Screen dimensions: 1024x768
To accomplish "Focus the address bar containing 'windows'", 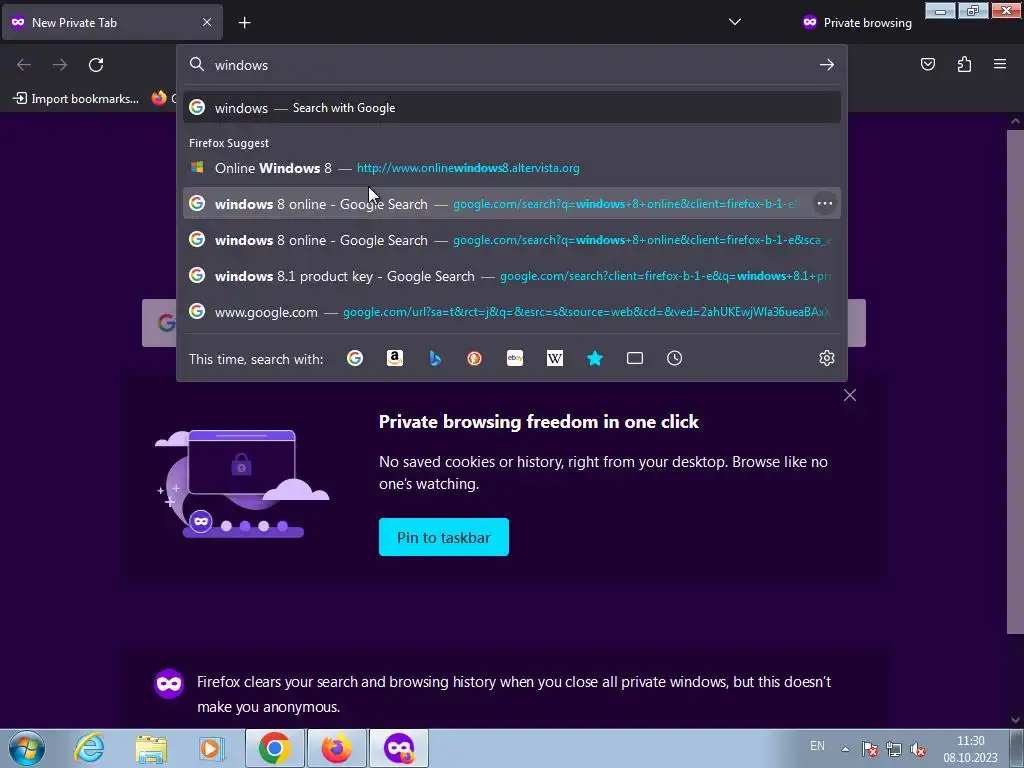I will click(512, 65).
